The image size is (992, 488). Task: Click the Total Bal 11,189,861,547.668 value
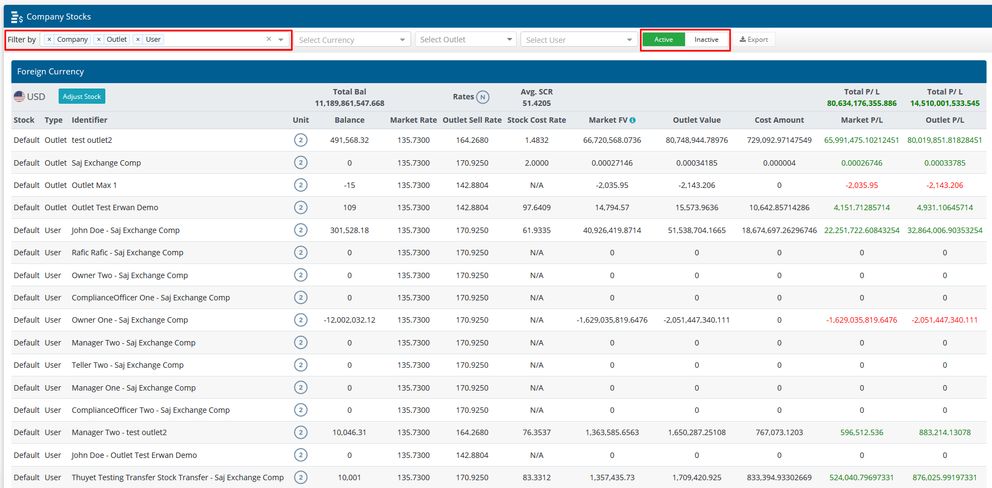[x=349, y=103]
